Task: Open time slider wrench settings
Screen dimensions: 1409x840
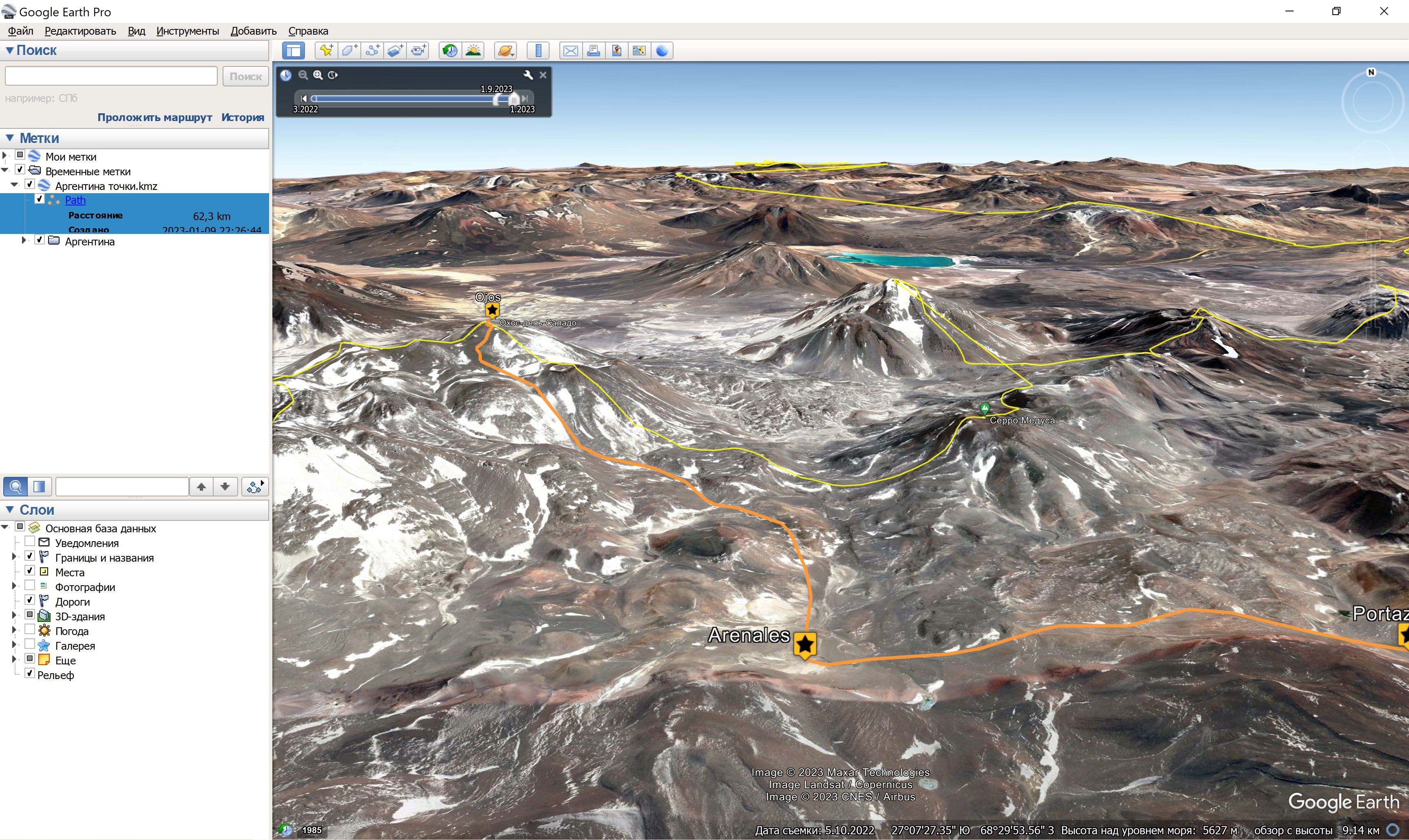Action: pyautogui.click(x=528, y=75)
